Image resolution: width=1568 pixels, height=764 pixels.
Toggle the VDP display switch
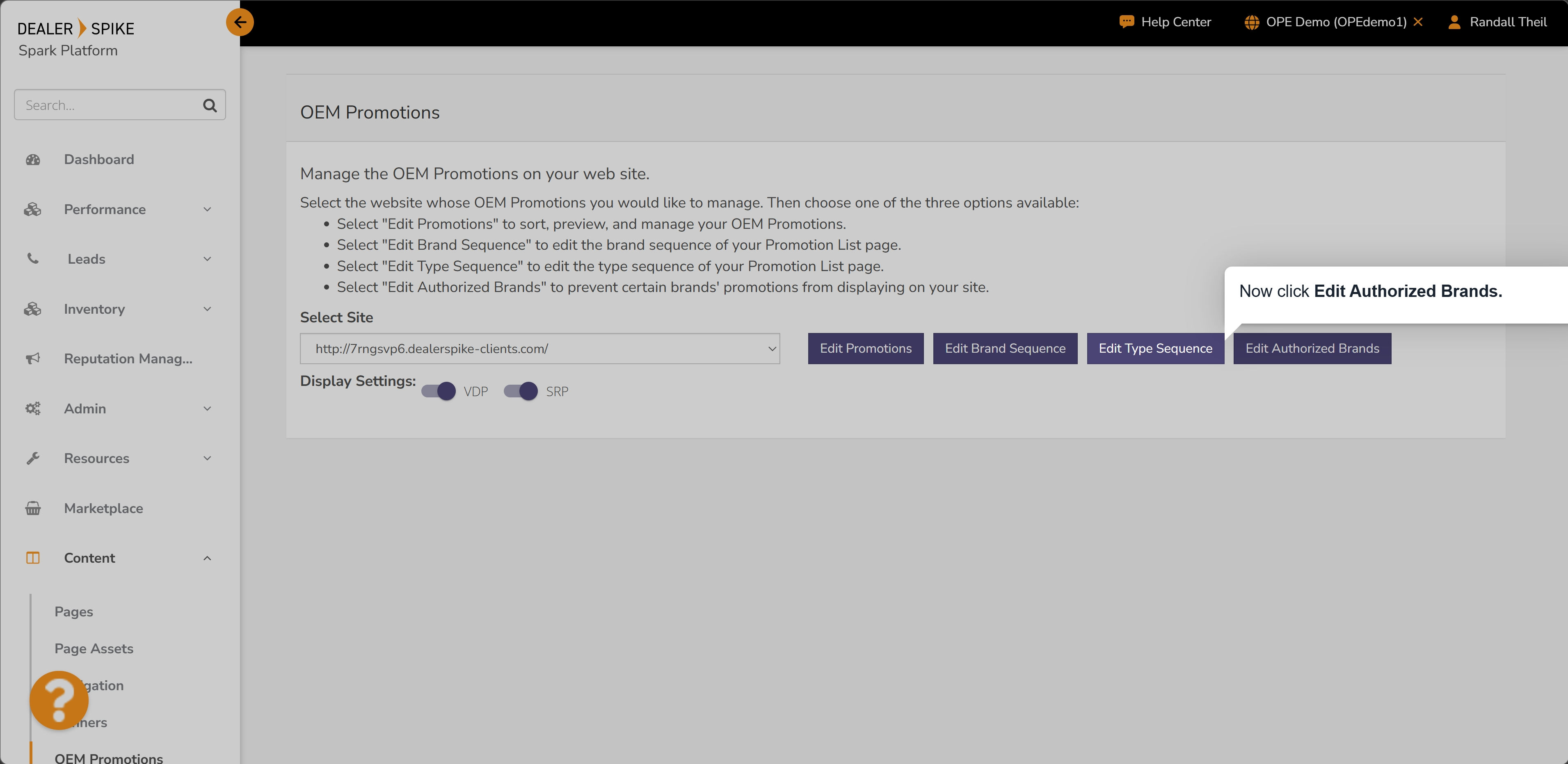(x=438, y=391)
